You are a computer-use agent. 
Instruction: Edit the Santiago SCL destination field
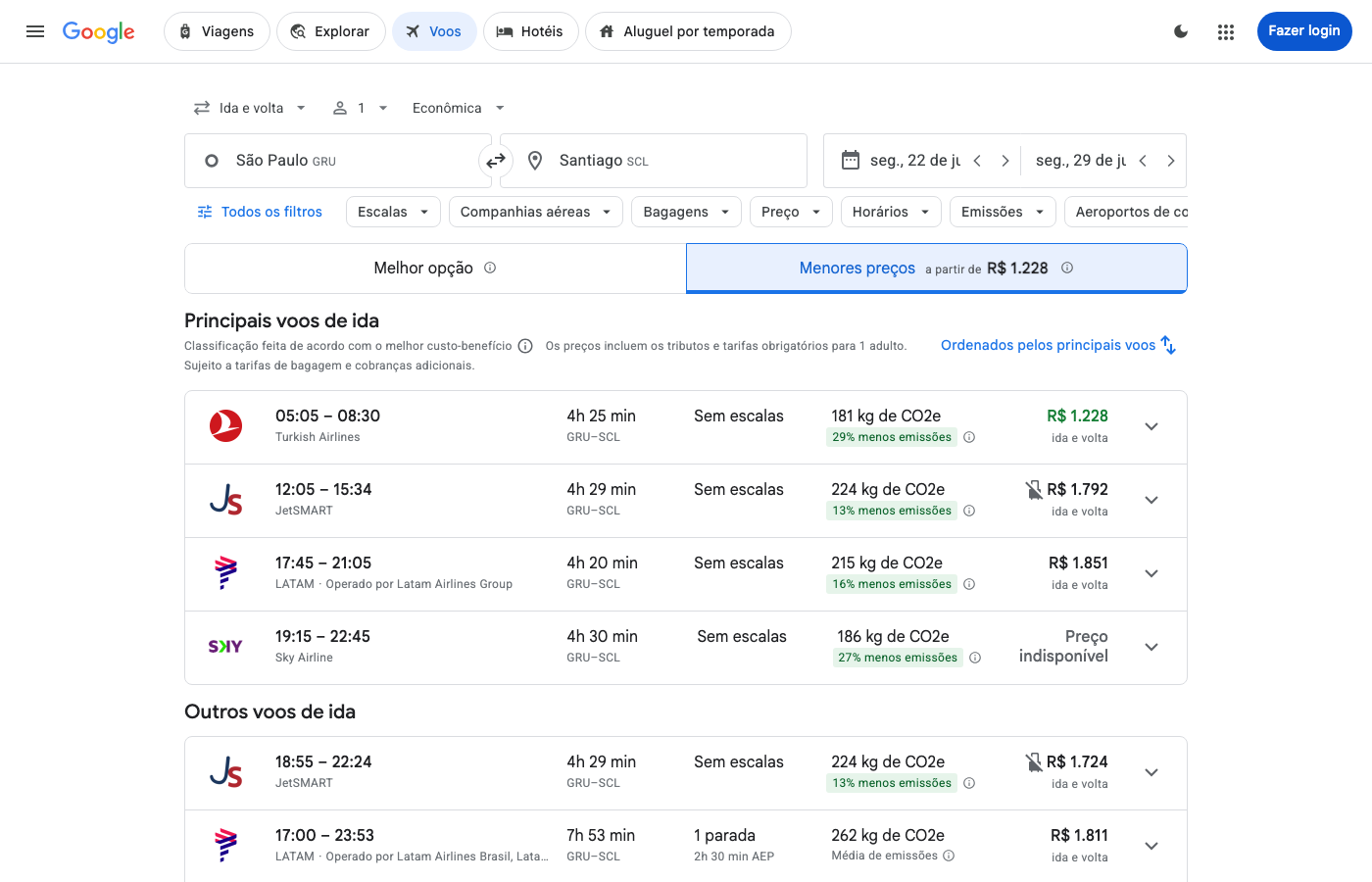654,161
